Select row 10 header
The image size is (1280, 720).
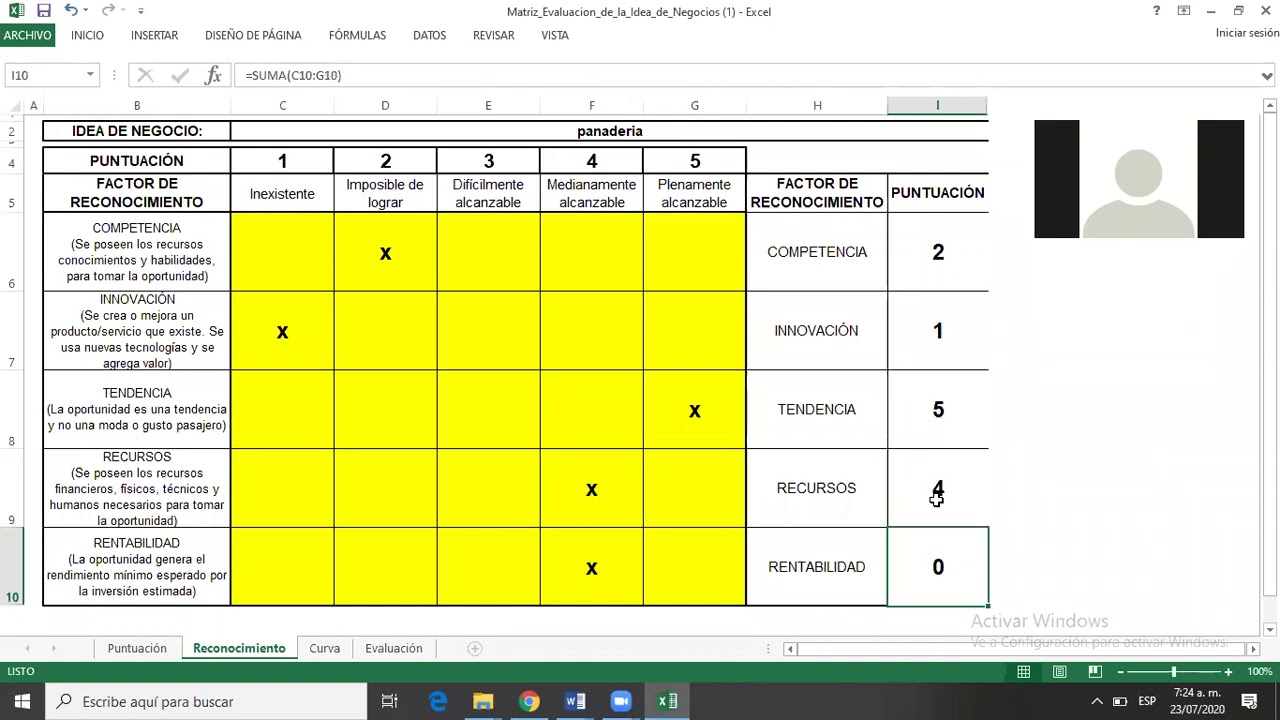[x=12, y=567]
